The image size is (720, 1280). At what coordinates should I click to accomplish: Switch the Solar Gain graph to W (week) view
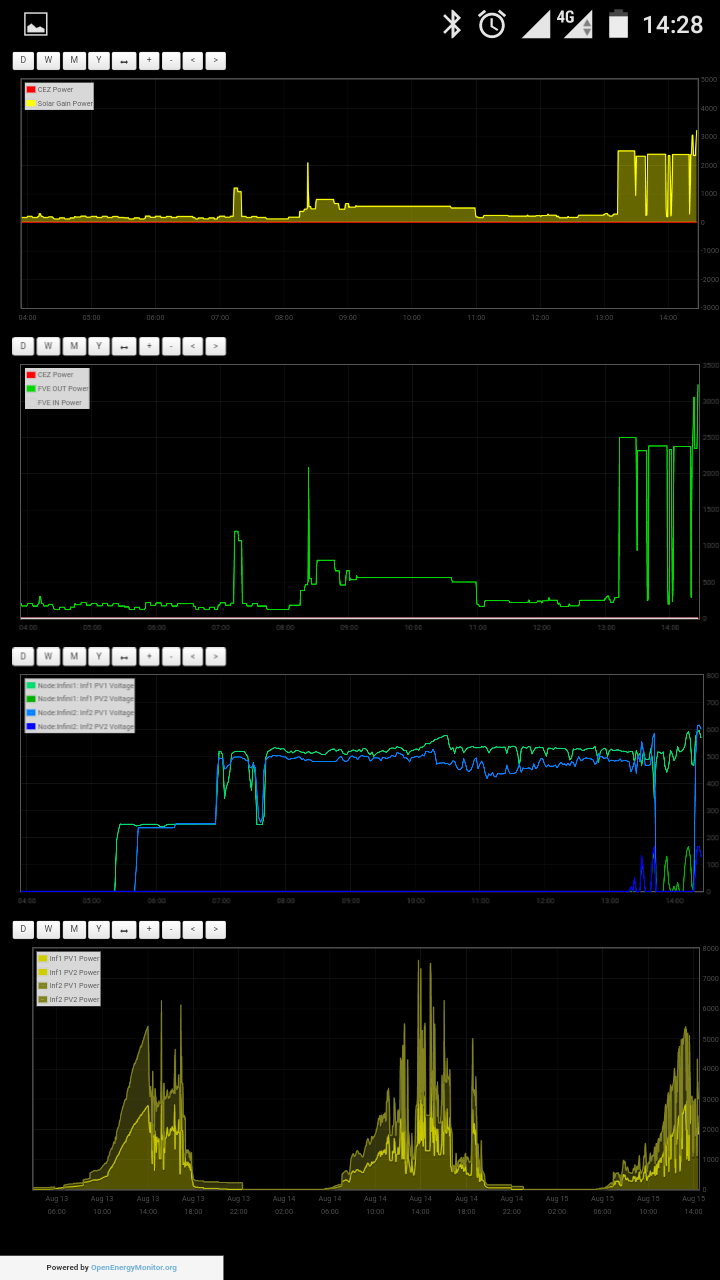click(x=48, y=61)
